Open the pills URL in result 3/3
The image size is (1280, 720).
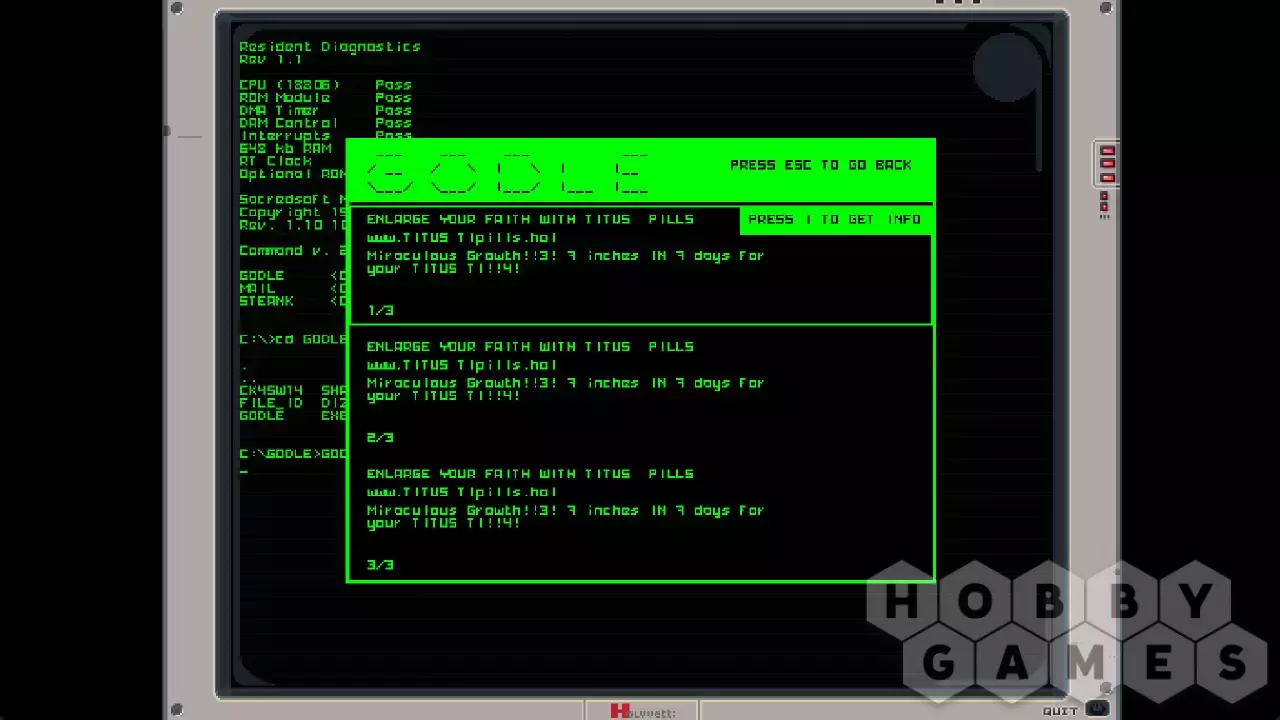point(462,492)
